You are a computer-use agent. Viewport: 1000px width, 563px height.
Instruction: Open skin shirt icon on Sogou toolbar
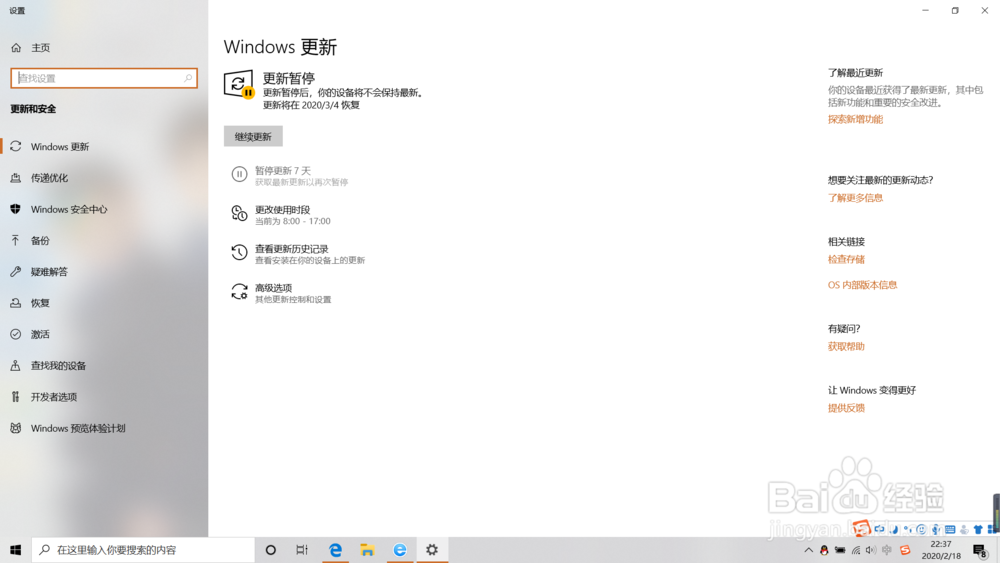978,529
